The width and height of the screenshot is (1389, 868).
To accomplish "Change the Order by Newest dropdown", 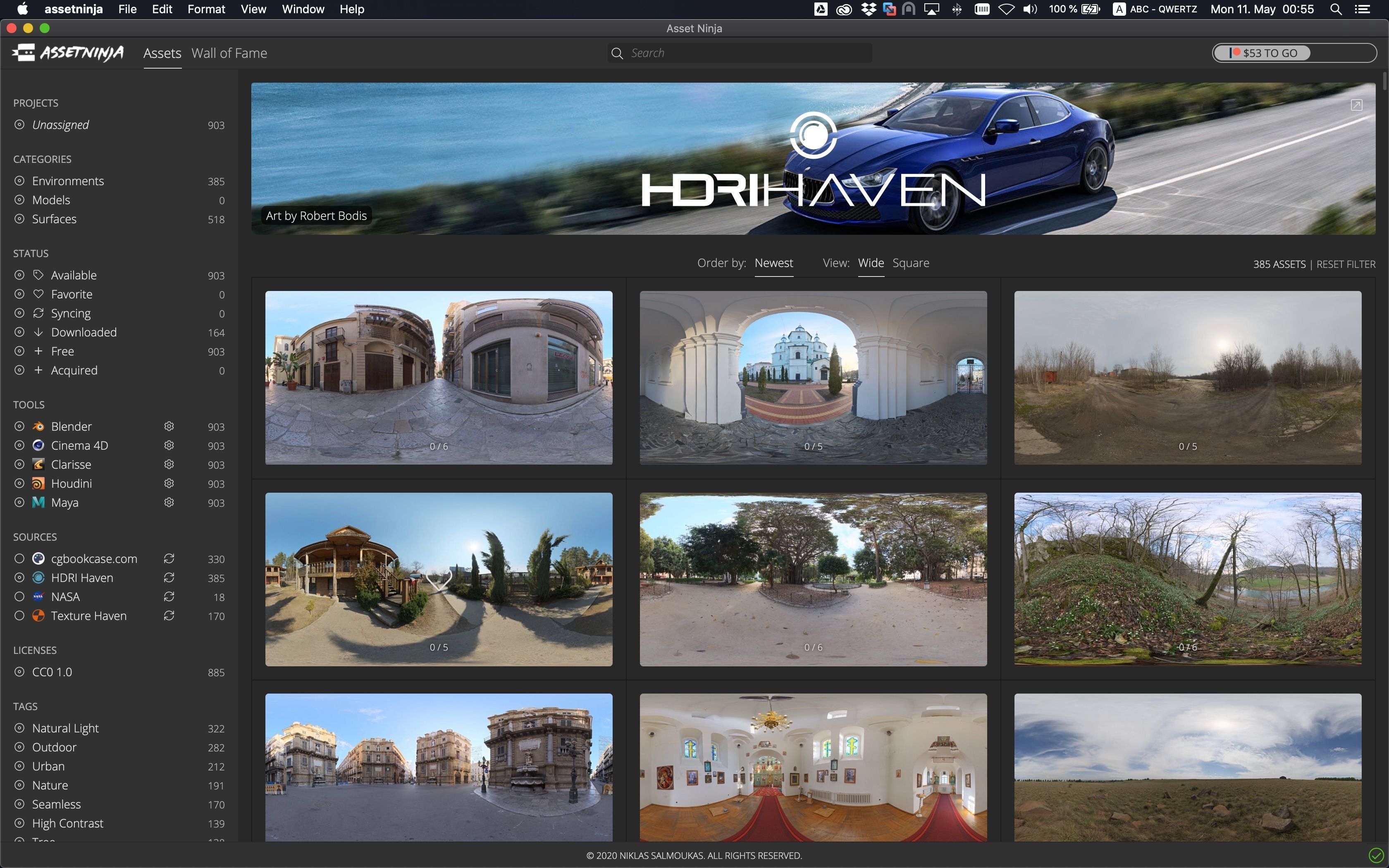I will [x=773, y=263].
